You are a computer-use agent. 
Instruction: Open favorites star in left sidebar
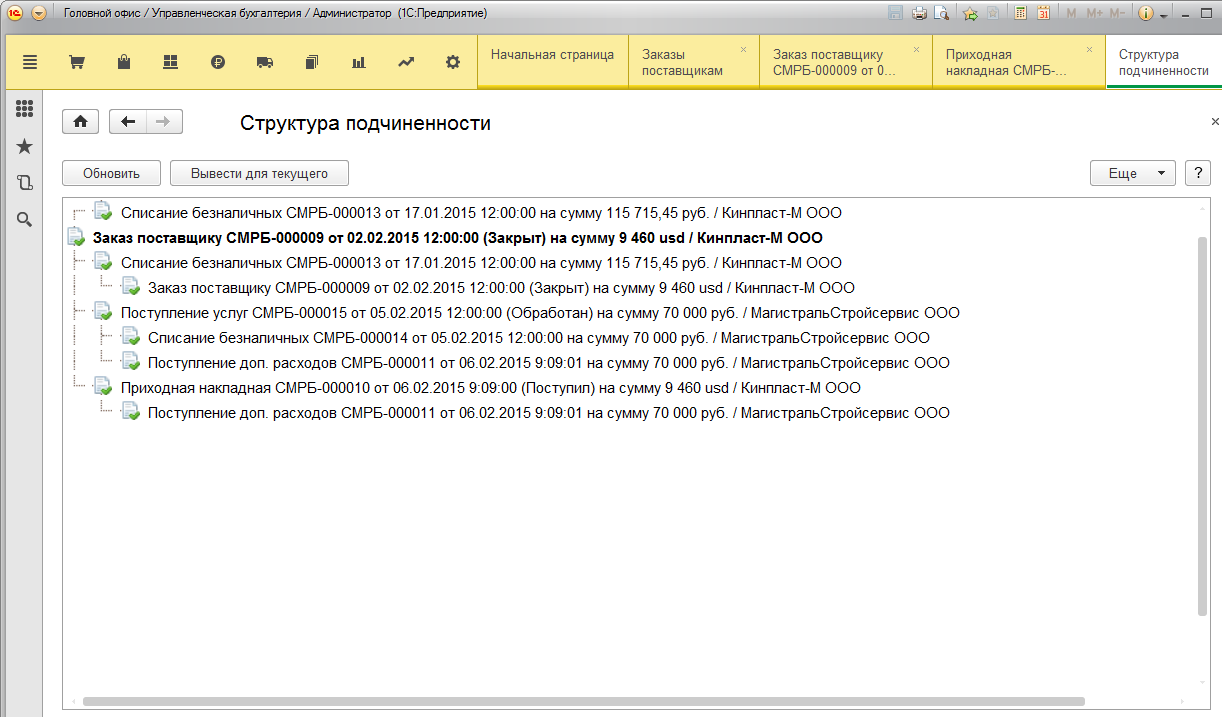(x=25, y=147)
